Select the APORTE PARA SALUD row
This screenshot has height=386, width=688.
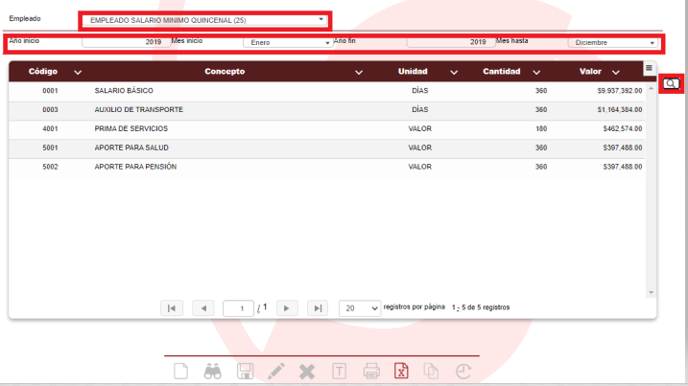click(327, 148)
